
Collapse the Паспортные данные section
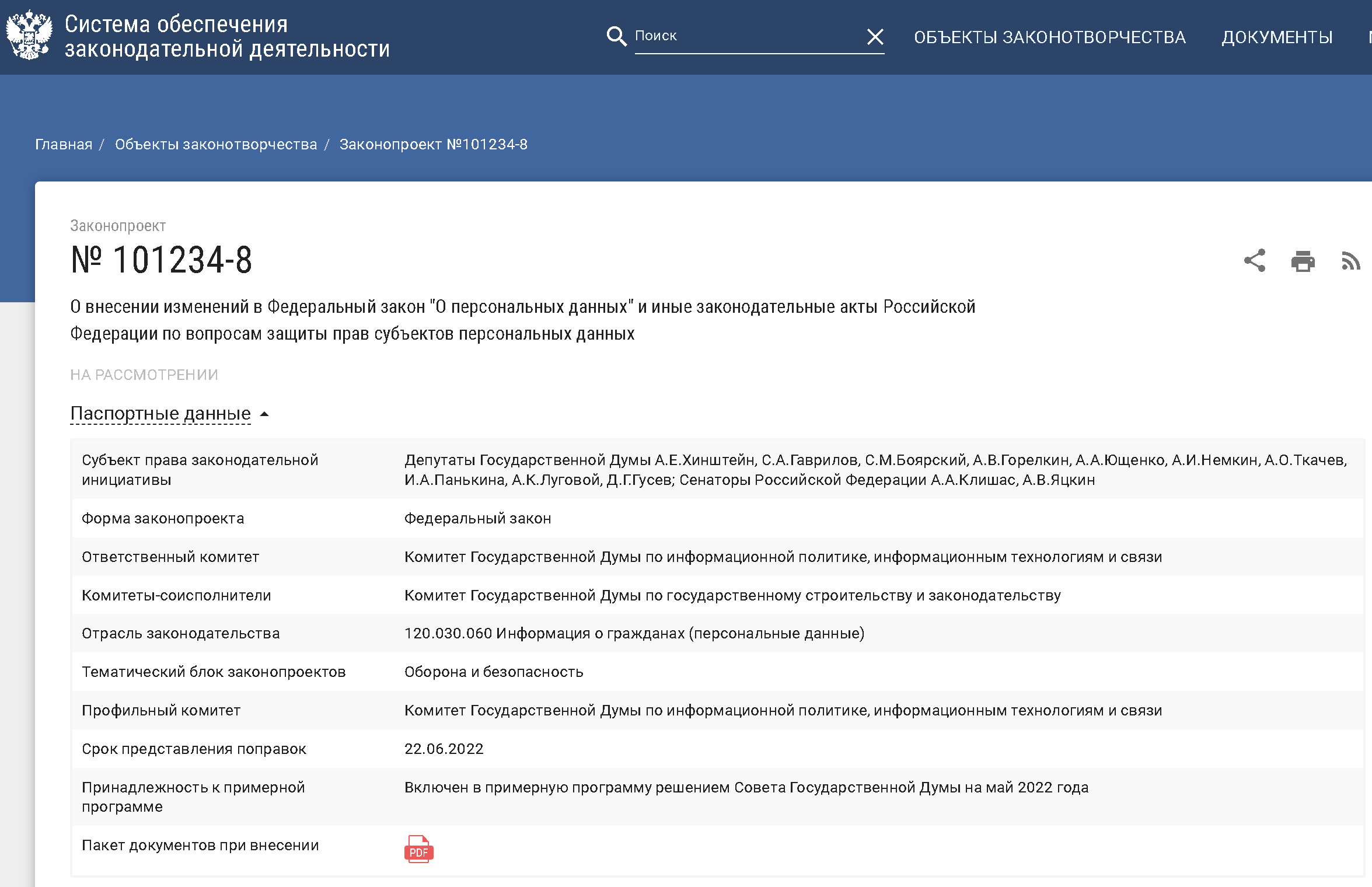tap(160, 413)
